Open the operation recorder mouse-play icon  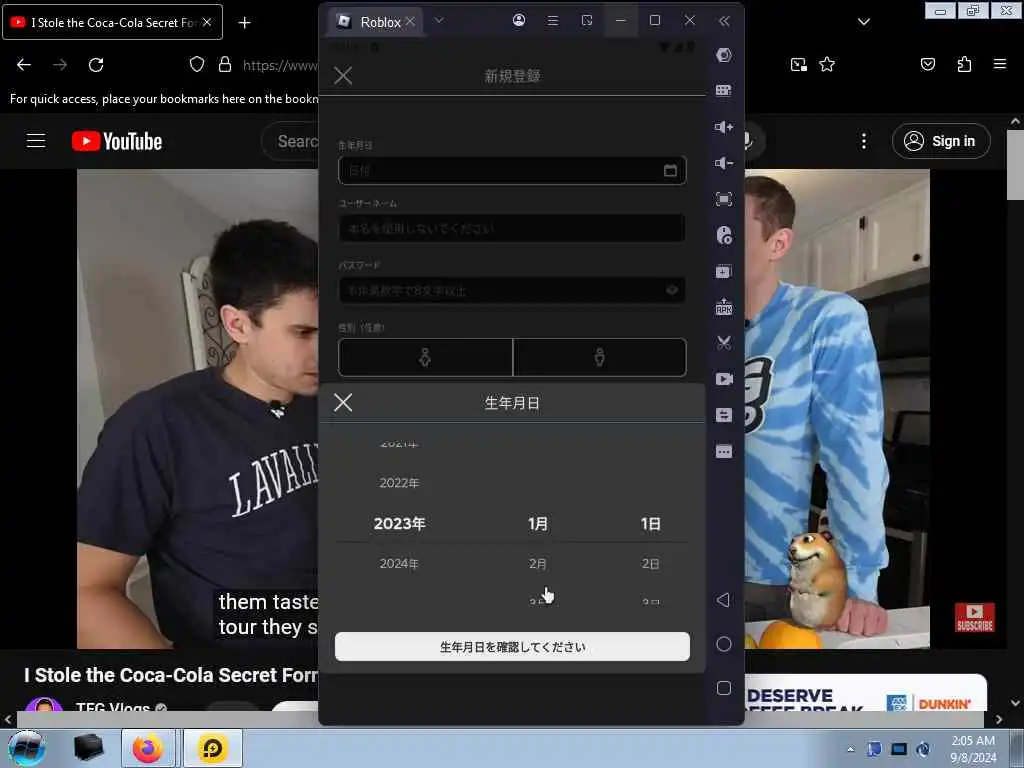[724, 235]
